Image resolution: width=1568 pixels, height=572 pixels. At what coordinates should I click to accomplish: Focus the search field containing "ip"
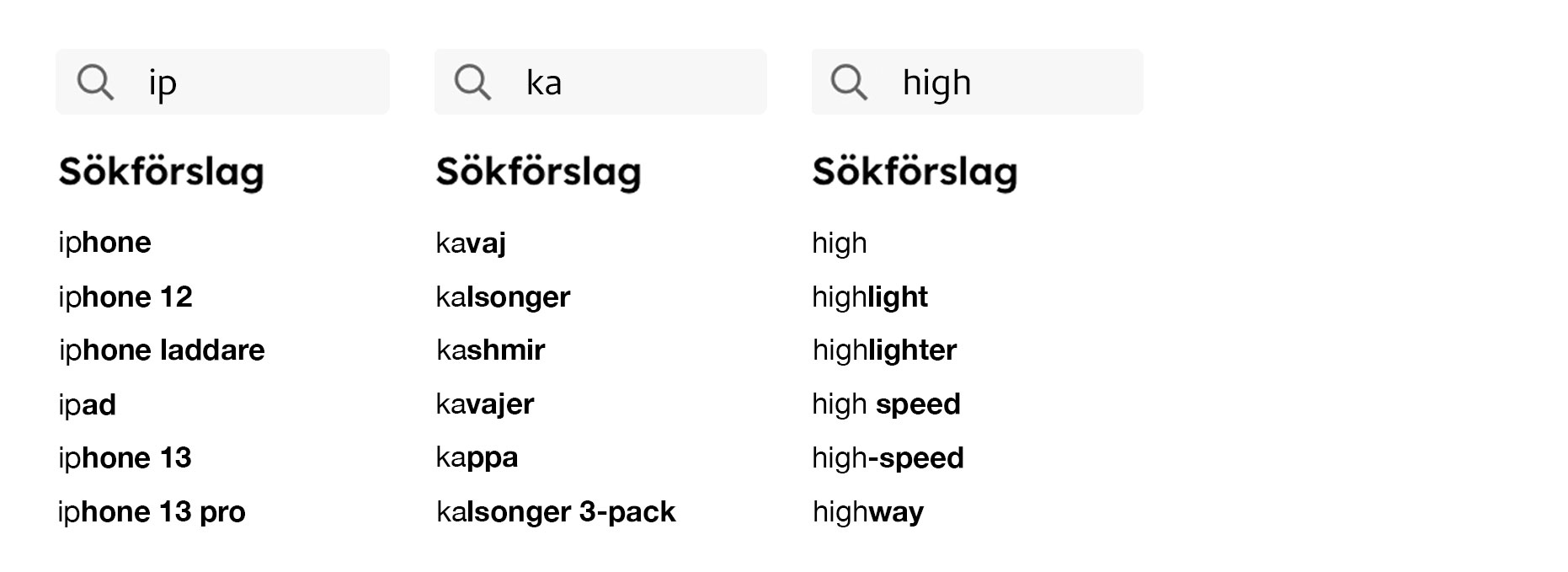coord(253,83)
